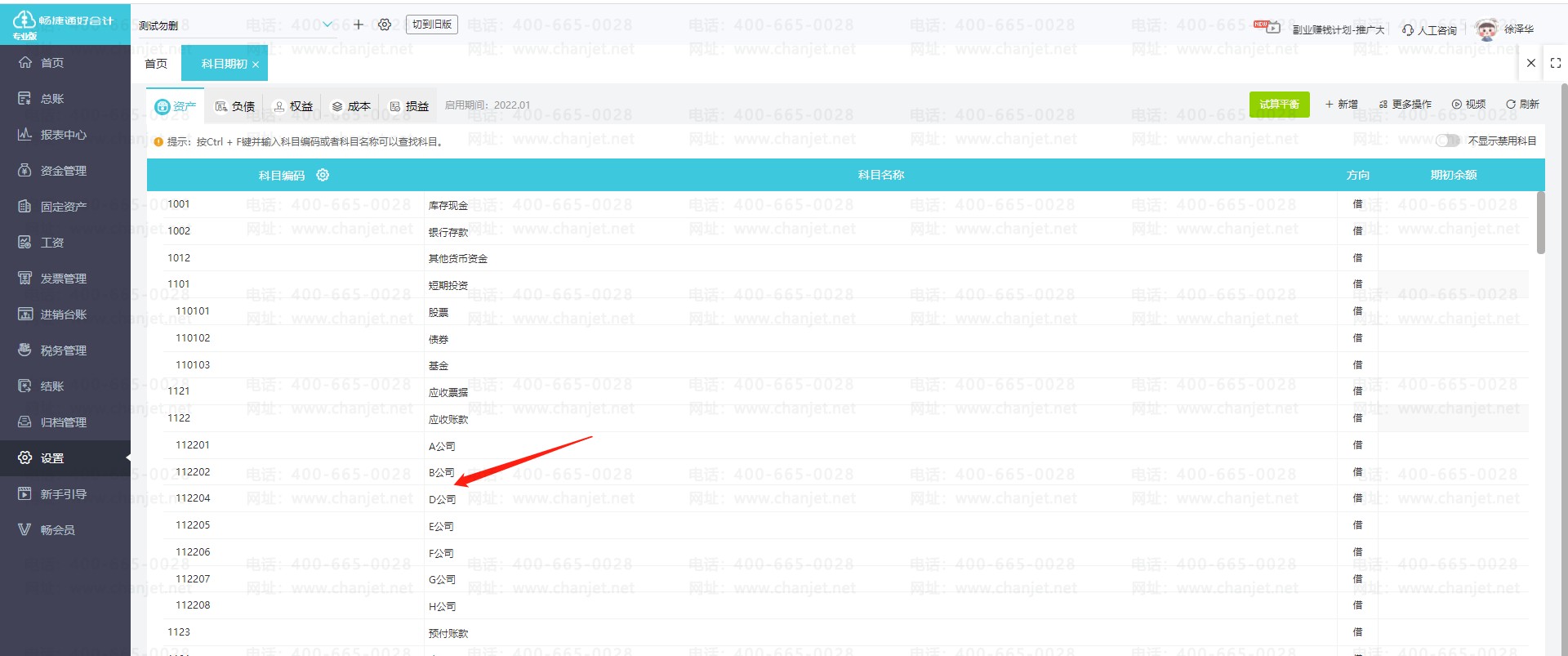
Task: Open 结账 closing icon in sidebar
Action: coord(25,386)
